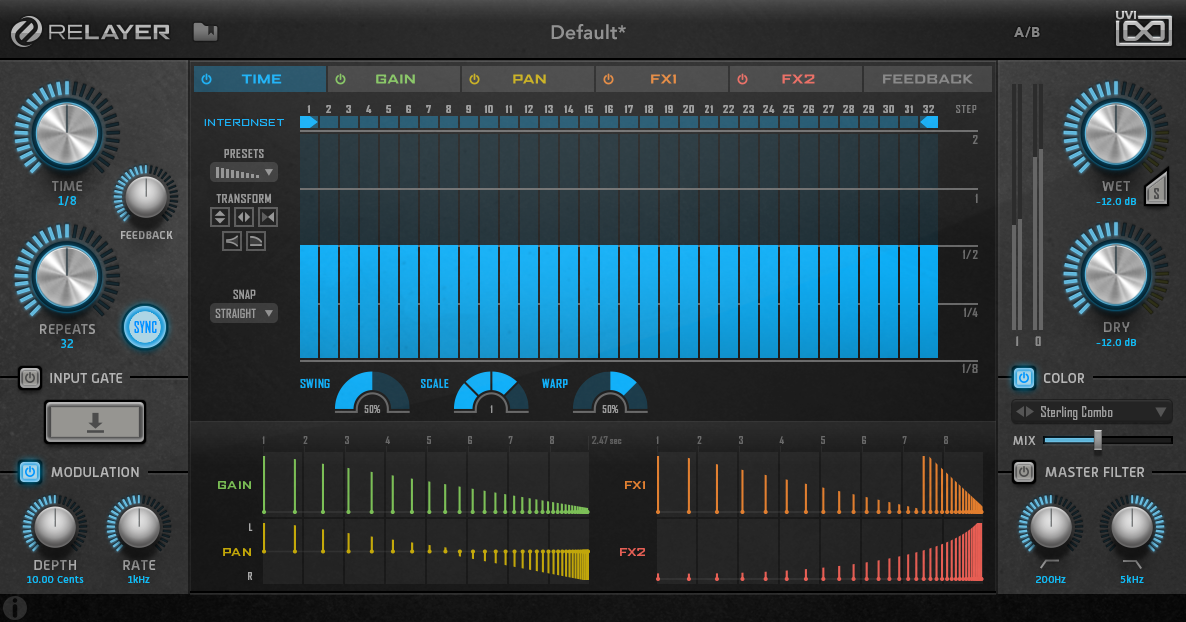Image resolution: width=1186 pixels, height=622 pixels.
Task: Click the wet solo S icon
Action: (x=1156, y=188)
